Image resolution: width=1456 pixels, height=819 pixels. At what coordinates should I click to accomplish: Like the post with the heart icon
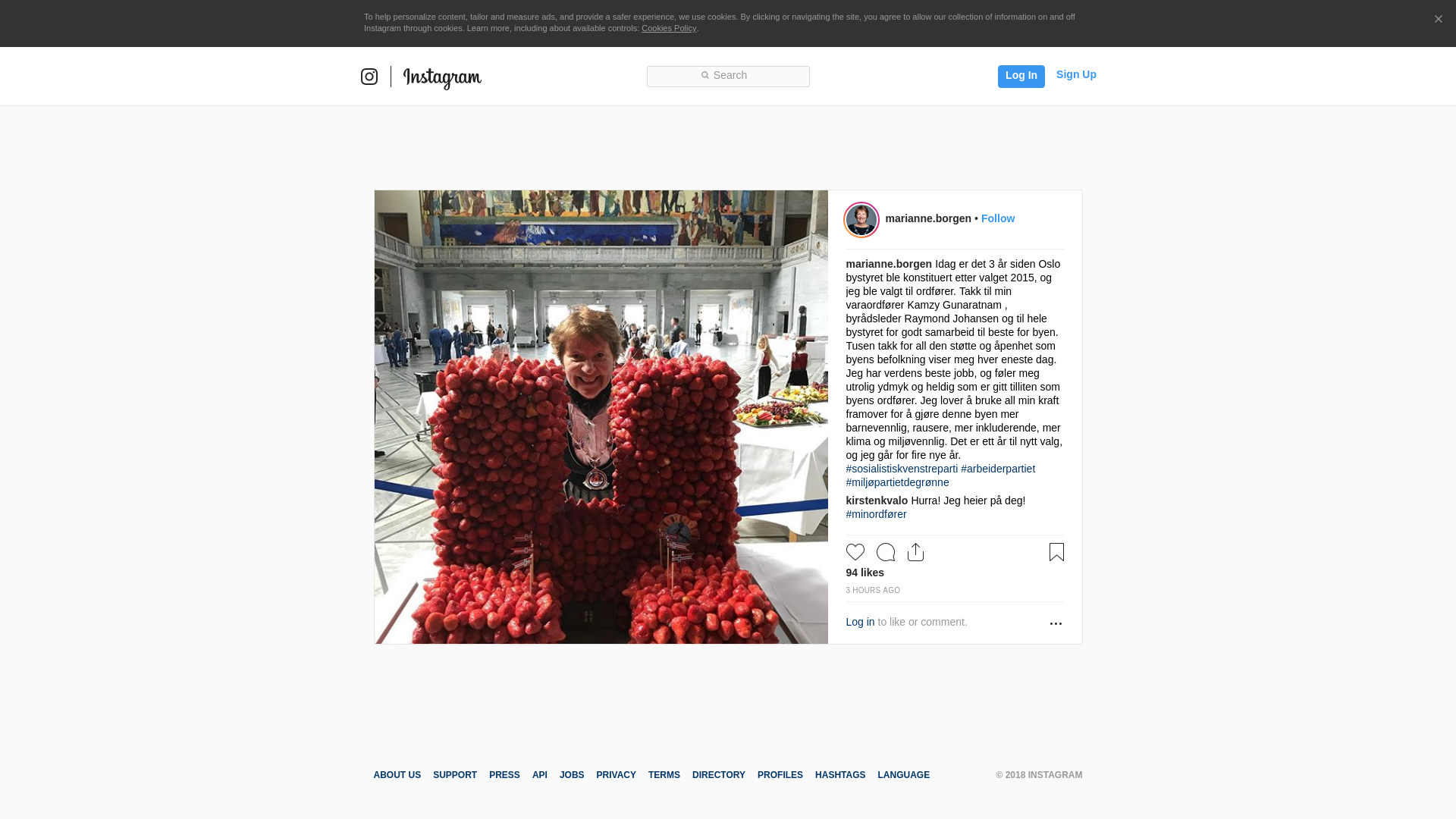(x=855, y=552)
